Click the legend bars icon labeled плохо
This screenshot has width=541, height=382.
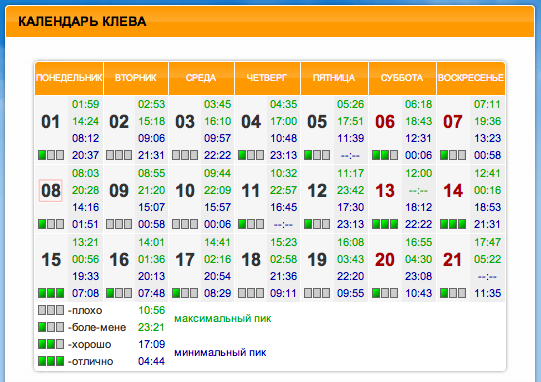[51, 310]
